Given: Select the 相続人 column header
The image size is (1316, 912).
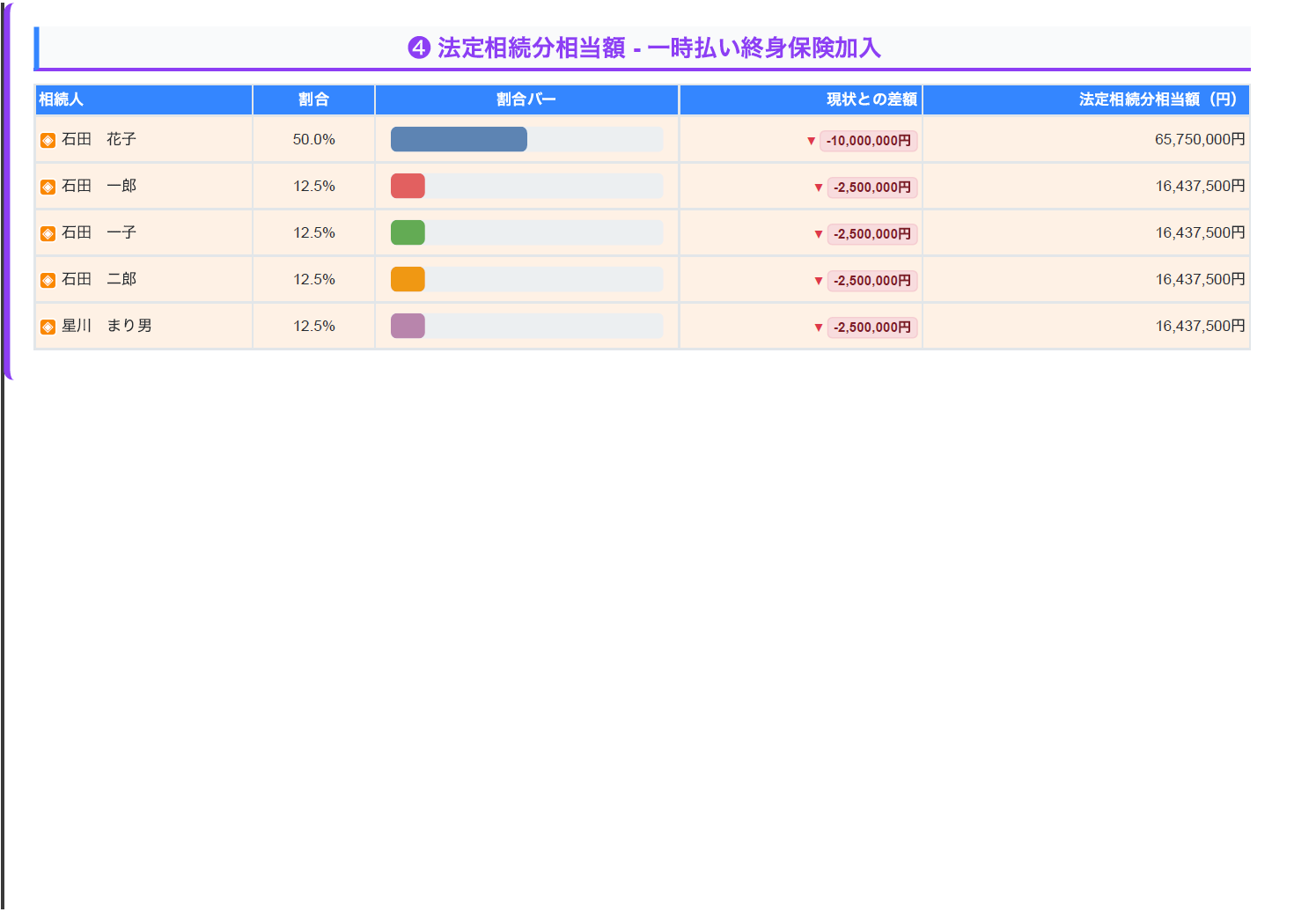Looking at the screenshot, I should [x=143, y=99].
